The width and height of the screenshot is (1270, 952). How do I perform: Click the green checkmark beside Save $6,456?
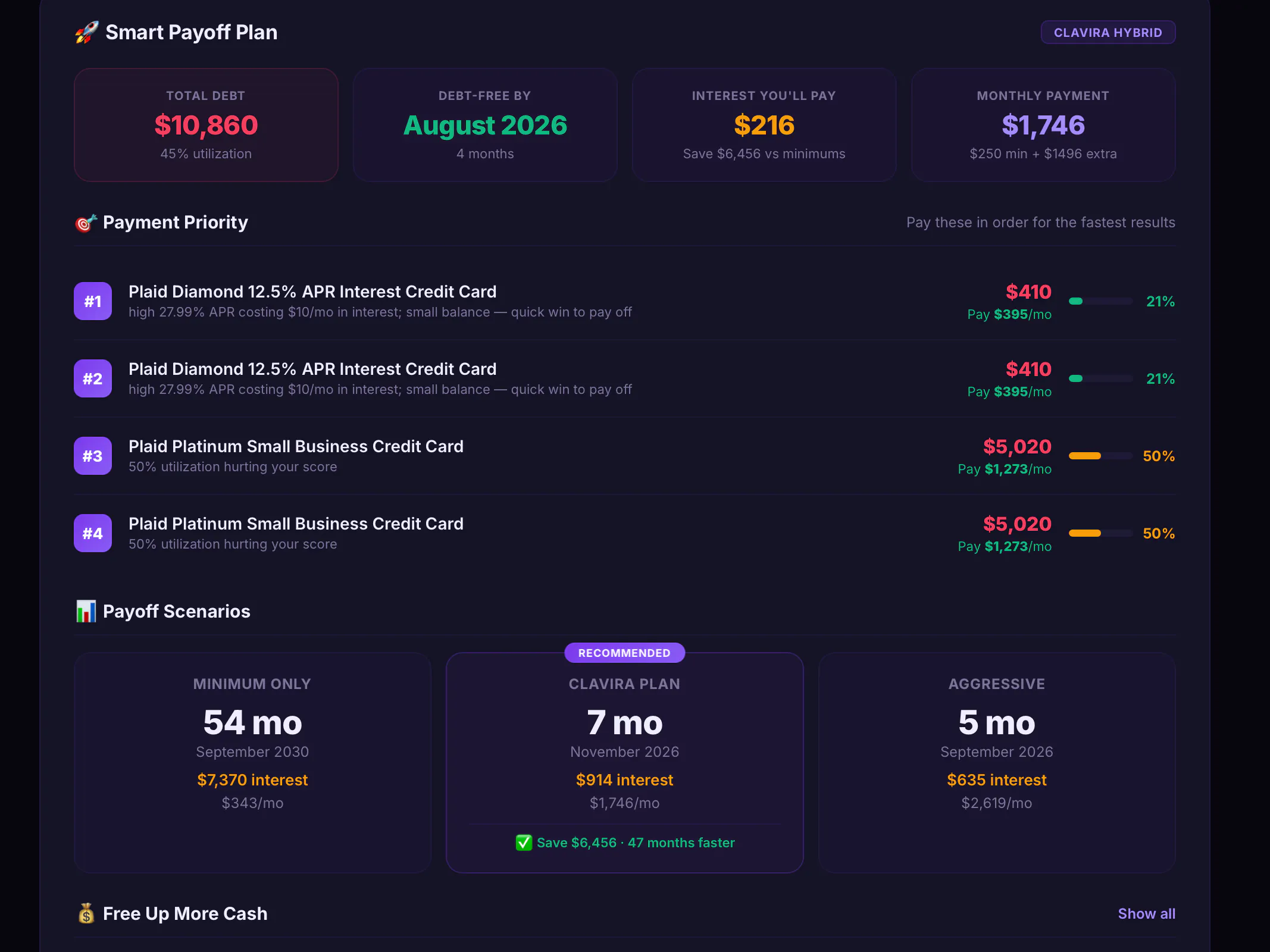(524, 843)
